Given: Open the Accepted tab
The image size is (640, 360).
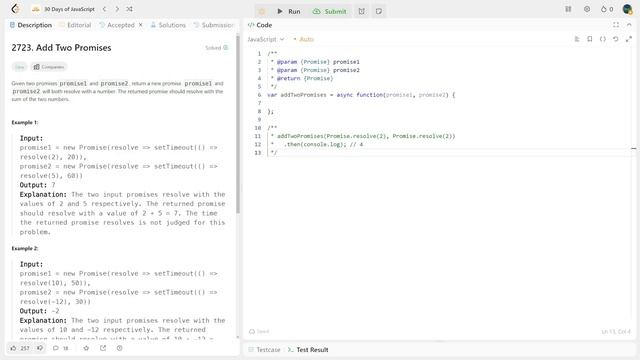Looking at the screenshot, I should click(117, 25).
